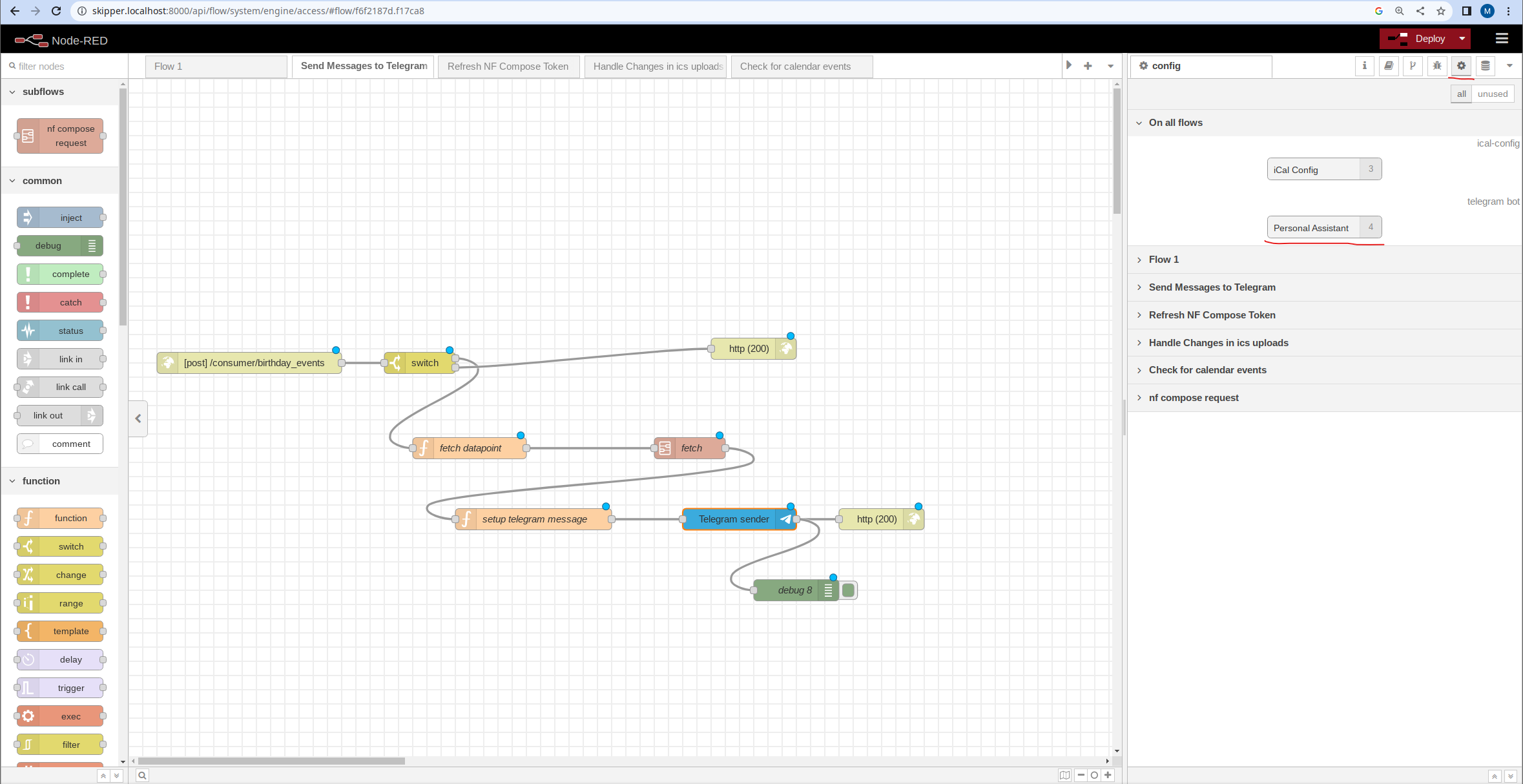The width and height of the screenshot is (1523, 784).
Task: Open the context data database icon
Action: point(1486,66)
